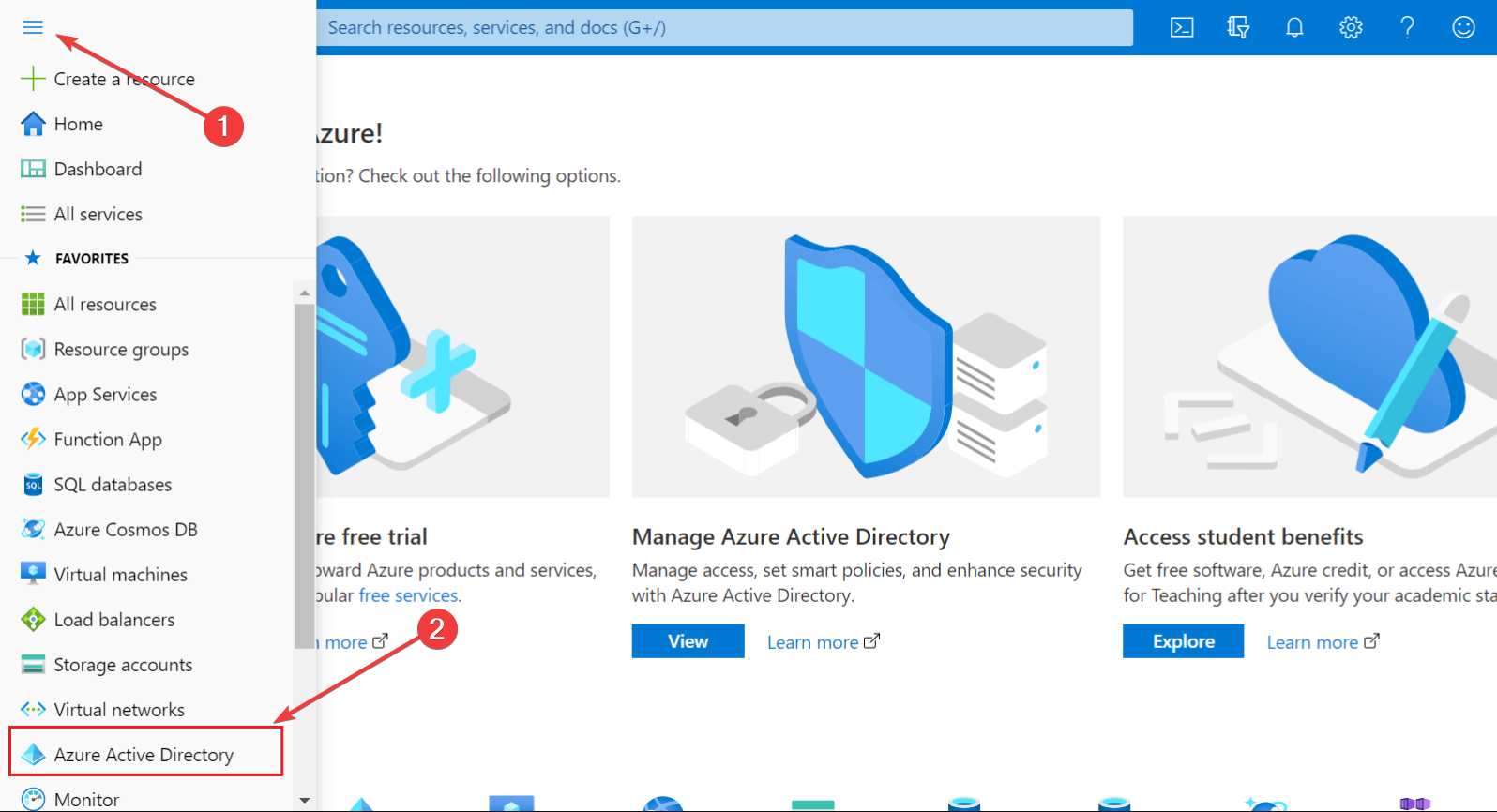
Task: Open Azure Active Directory label
Action: [144, 755]
